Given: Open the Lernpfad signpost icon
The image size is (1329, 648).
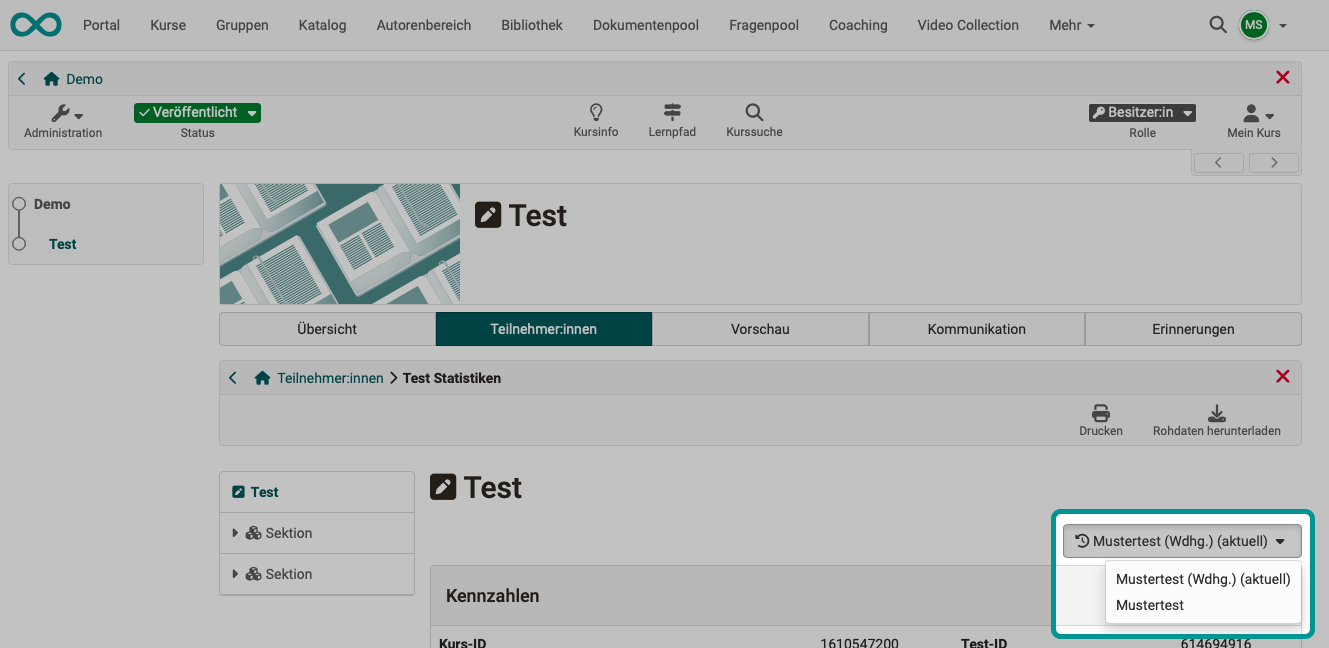Looking at the screenshot, I should tap(672, 113).
